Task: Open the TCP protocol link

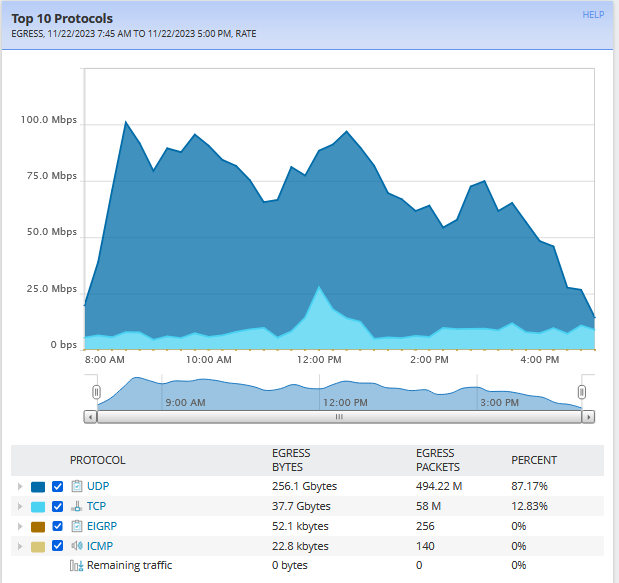Action: (96, 506)
